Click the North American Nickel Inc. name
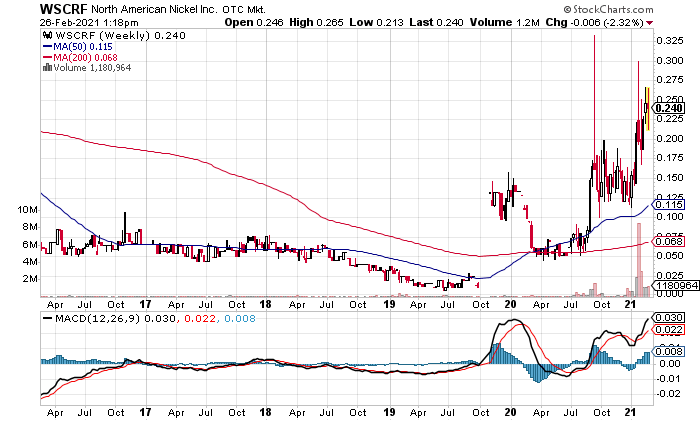 154,9
